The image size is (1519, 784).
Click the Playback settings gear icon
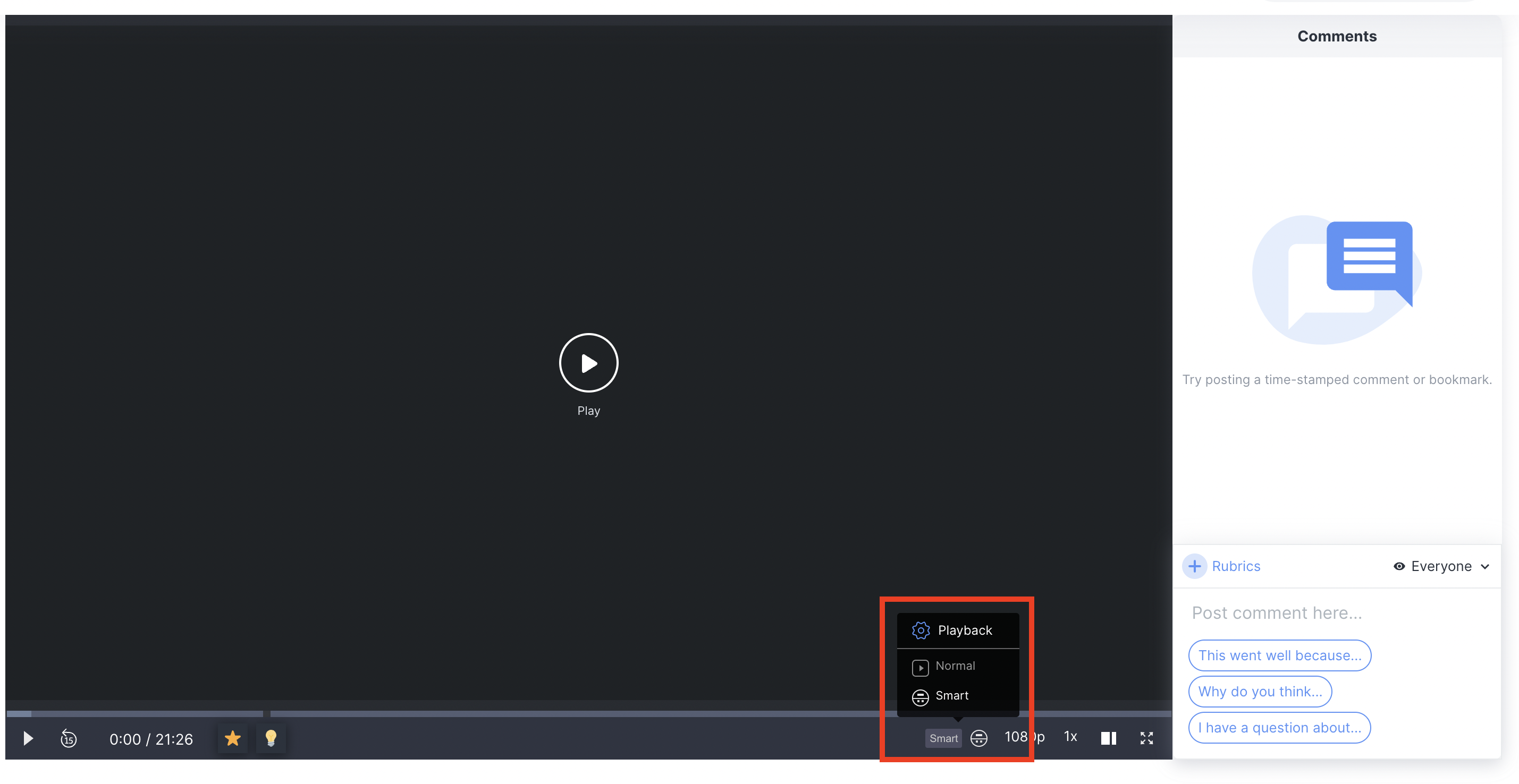pyautogui.click(x=918, y=629)
